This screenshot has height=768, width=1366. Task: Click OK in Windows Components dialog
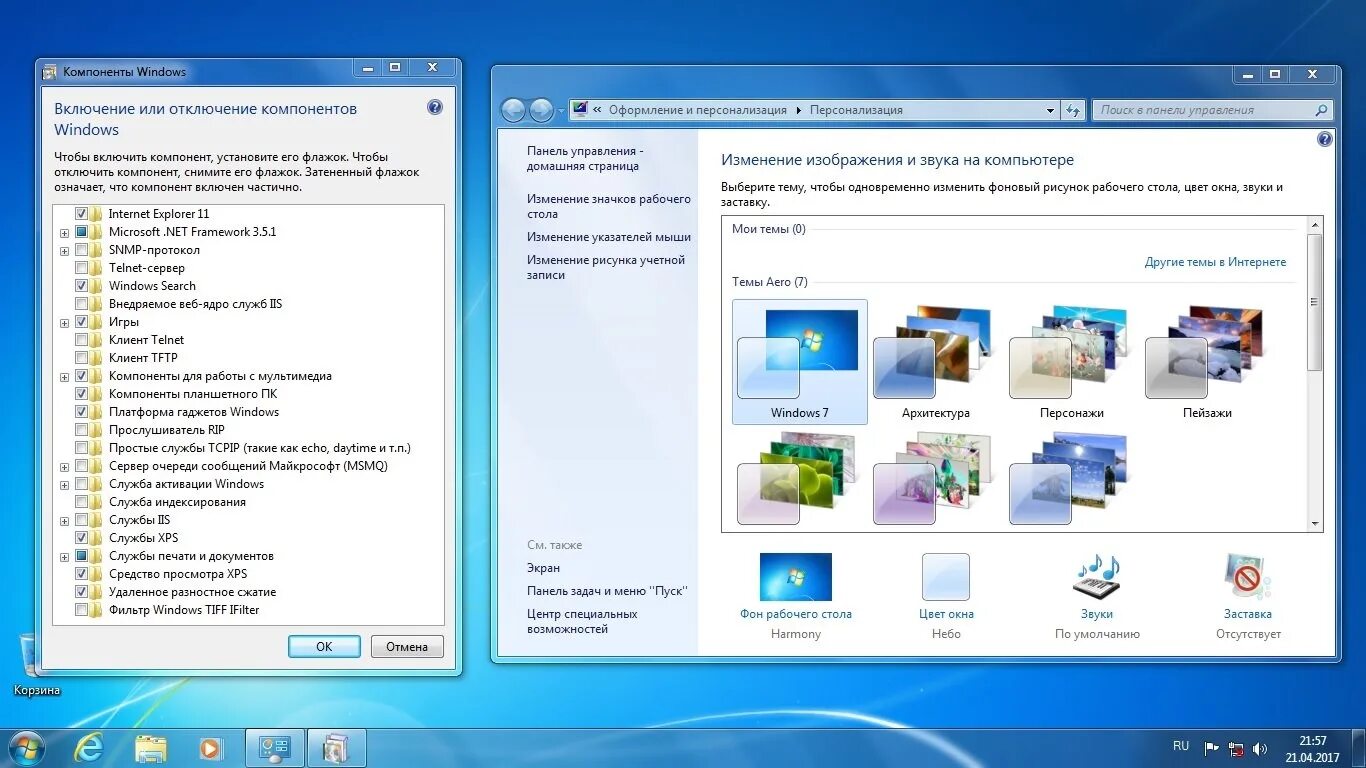324,646
